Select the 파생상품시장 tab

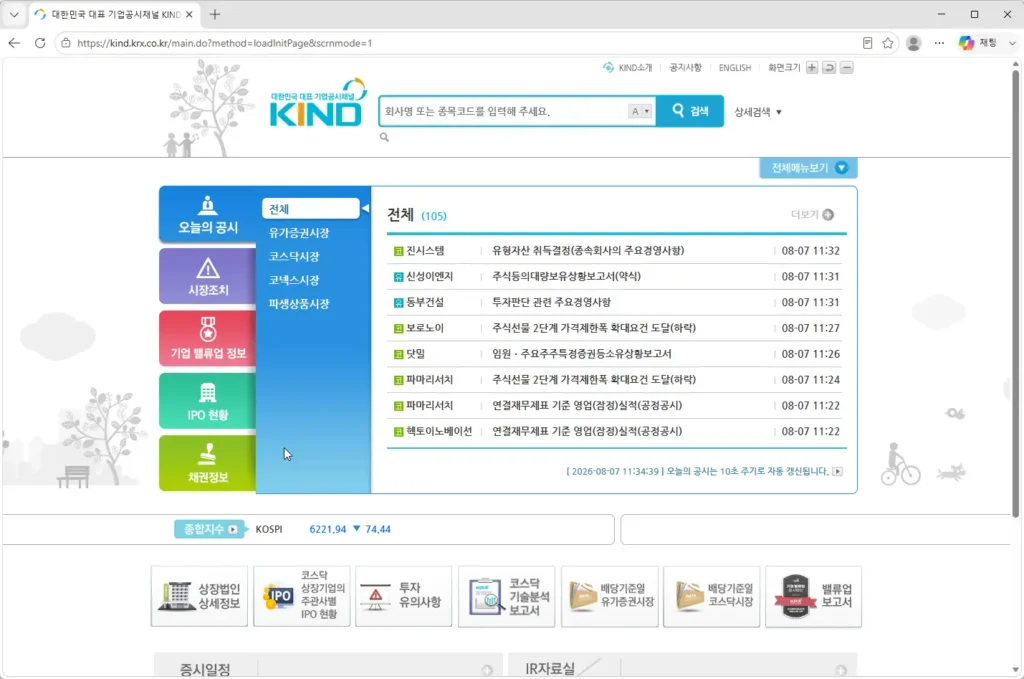point(298,304)
